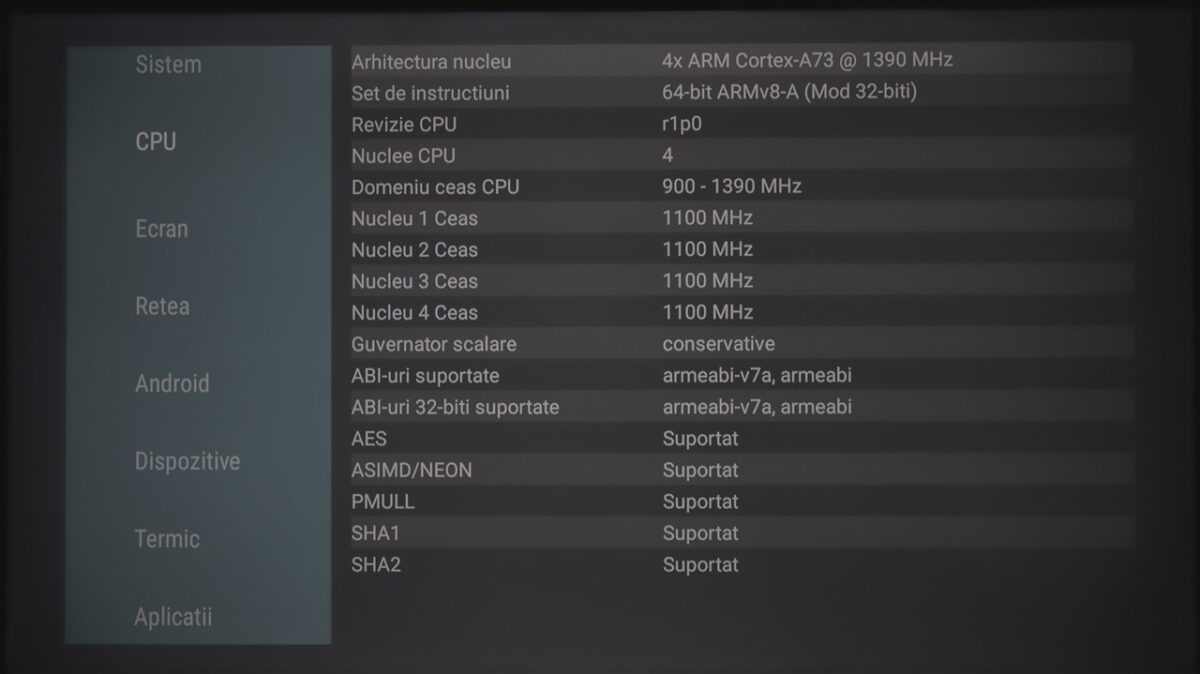The width and height of the screenshot is (1200, 674).
Task: Open the Aplicatii sidebar item
Action: click(x=173, y=616)
